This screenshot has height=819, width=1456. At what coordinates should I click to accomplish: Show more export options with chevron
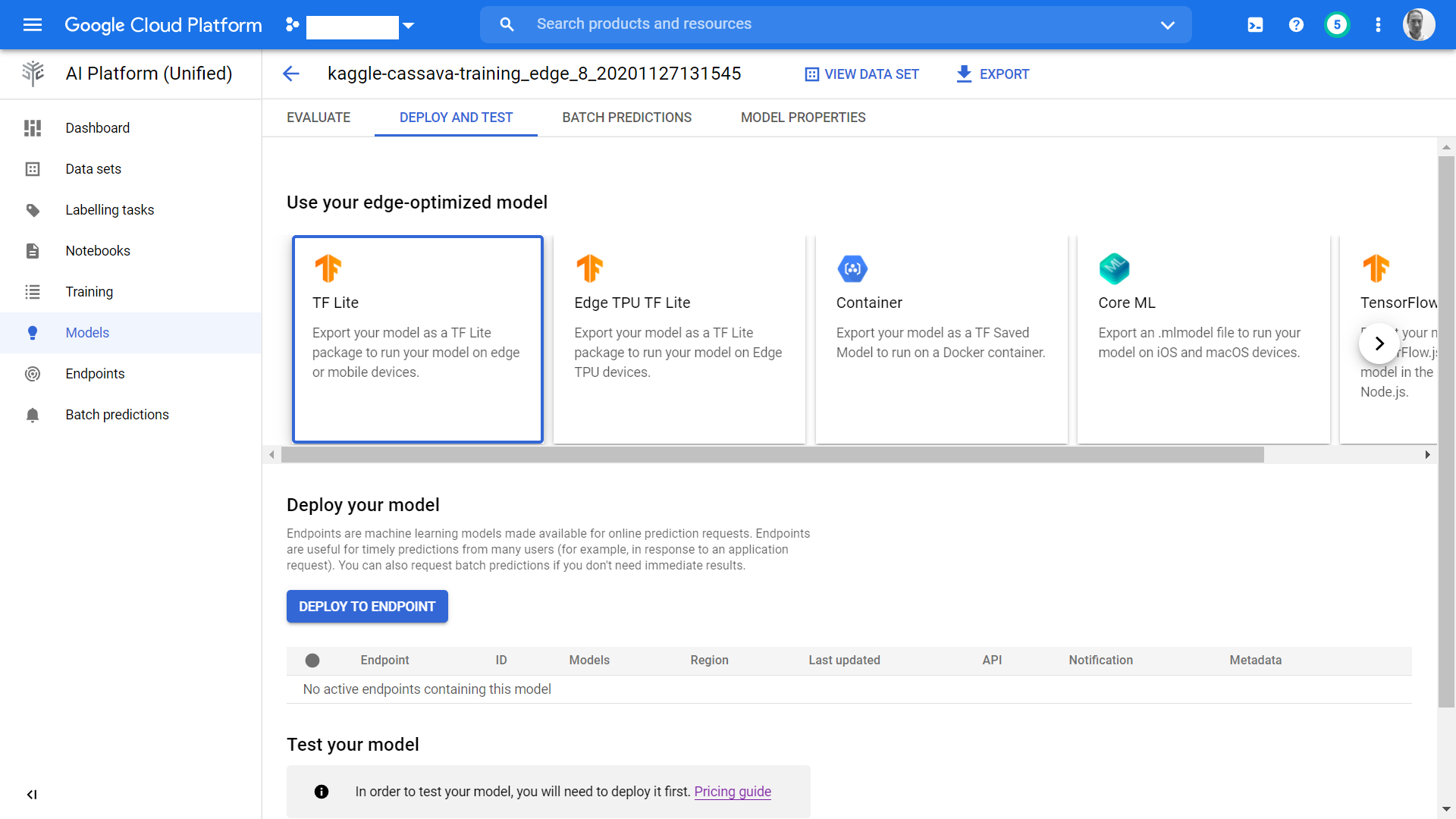click(x=1379, y=344)
